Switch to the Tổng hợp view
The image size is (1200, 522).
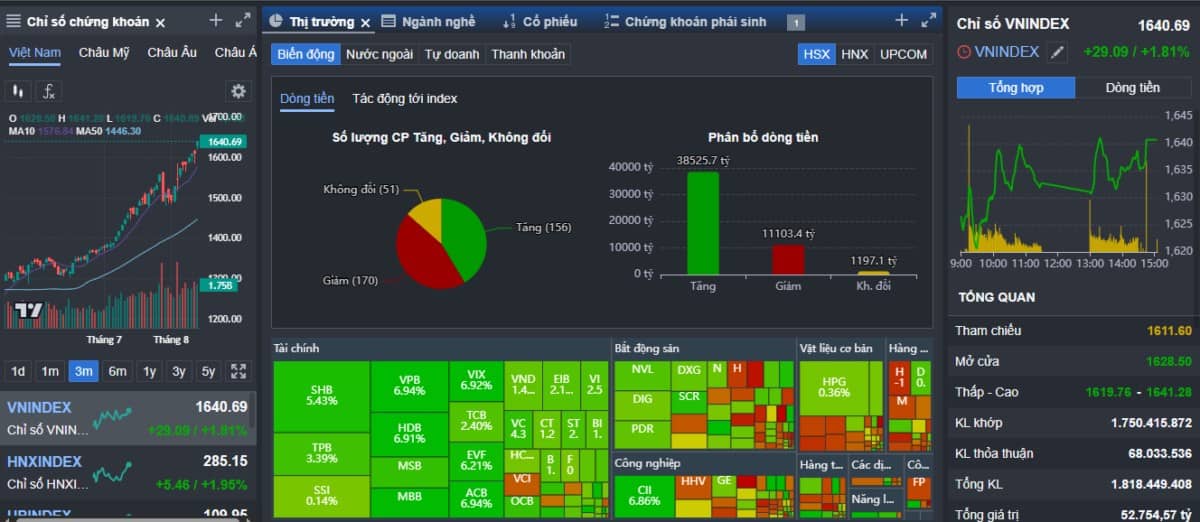coord(1016,88)
